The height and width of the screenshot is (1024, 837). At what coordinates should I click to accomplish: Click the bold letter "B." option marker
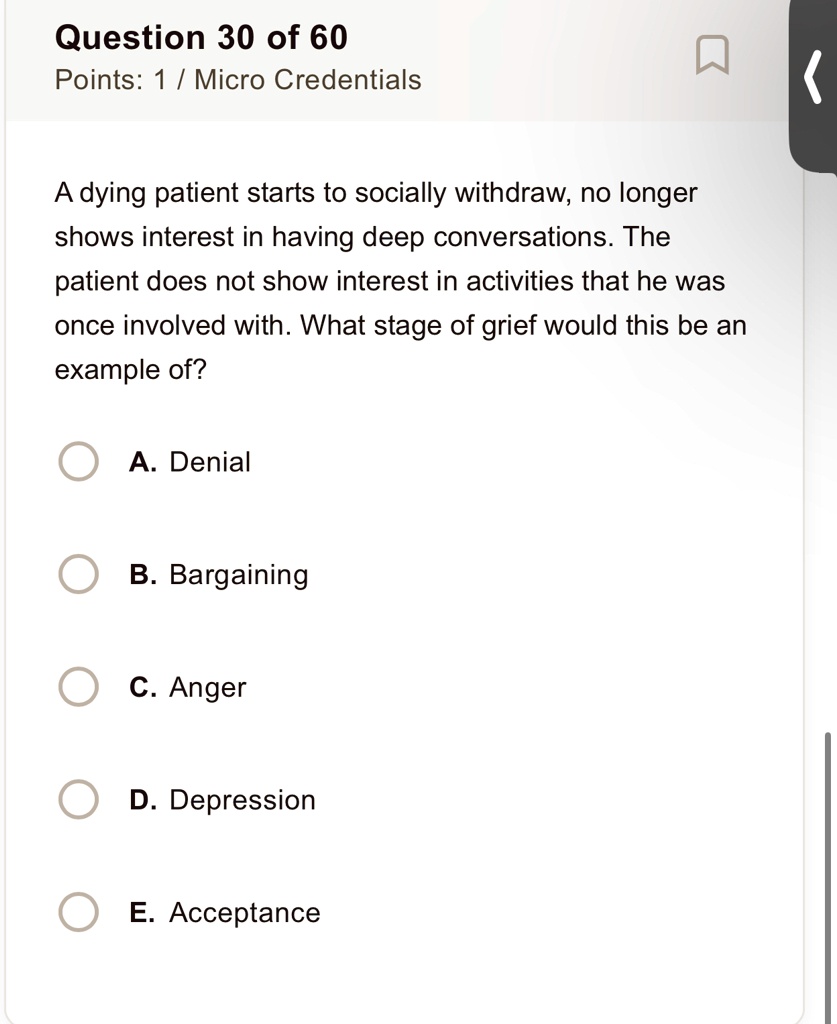coord(143,575)
